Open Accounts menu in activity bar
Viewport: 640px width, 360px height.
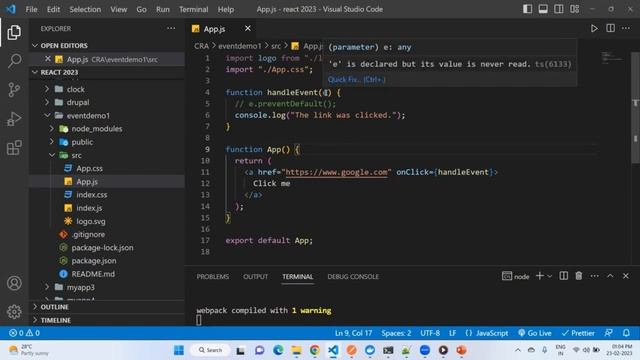click(14, 283)
